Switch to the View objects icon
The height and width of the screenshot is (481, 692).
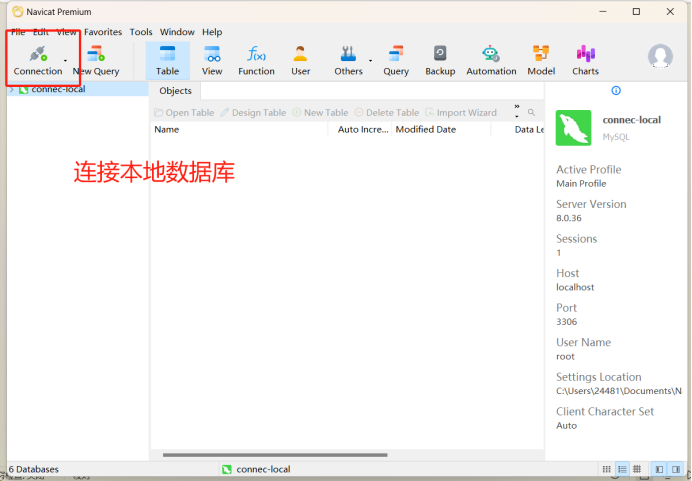point(212,60)
